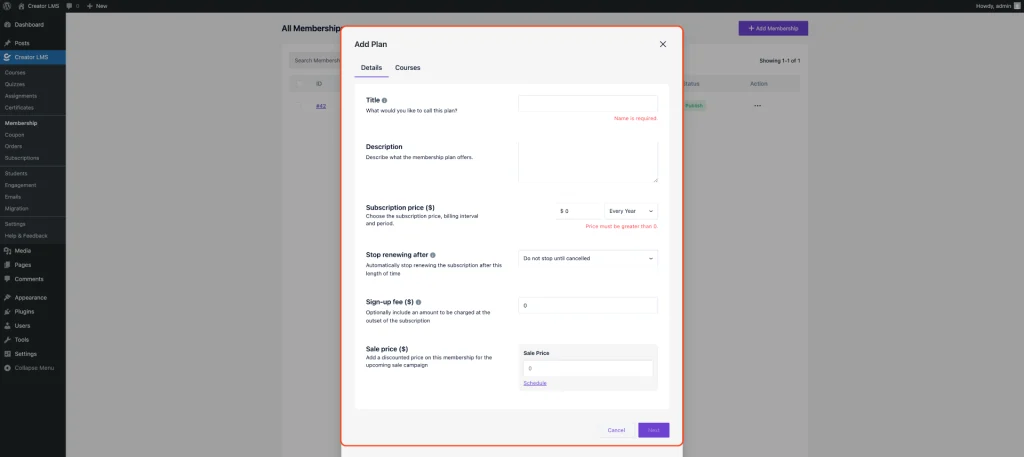1024x457 pixels.
Task: Open the Schedule link under Sale Price
Action: [535, 383]
